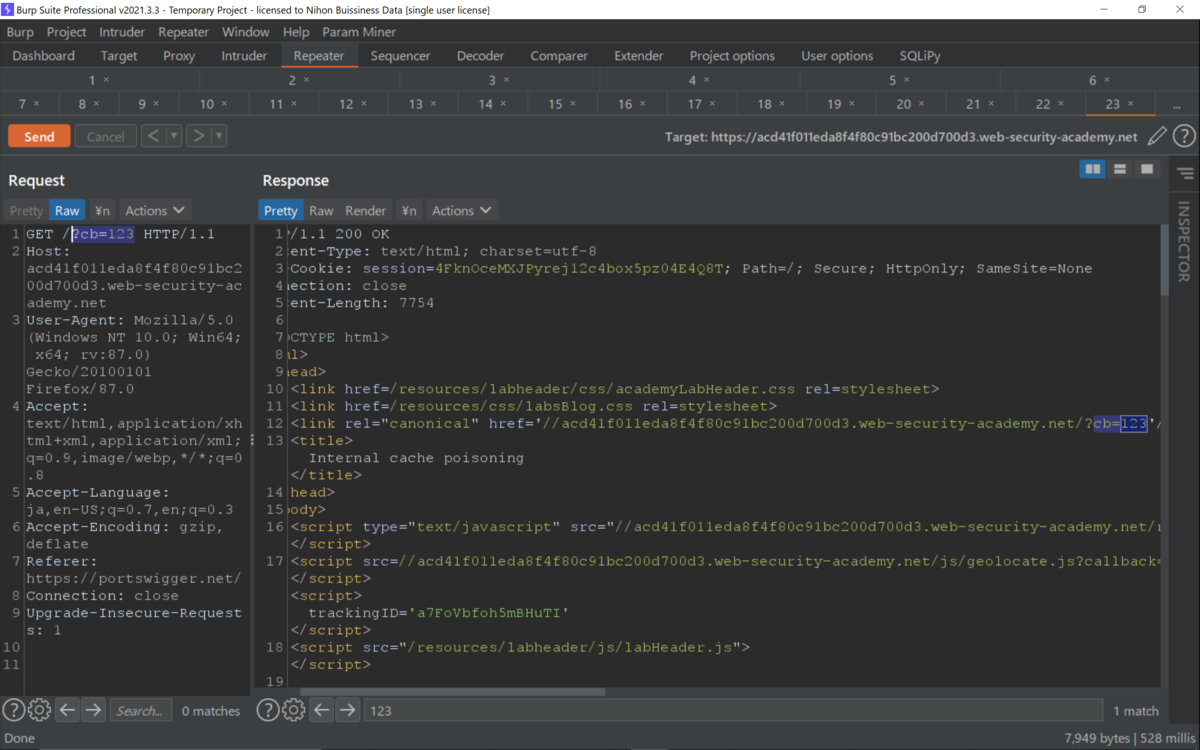Close Repeater tab 1

(106, 80)
